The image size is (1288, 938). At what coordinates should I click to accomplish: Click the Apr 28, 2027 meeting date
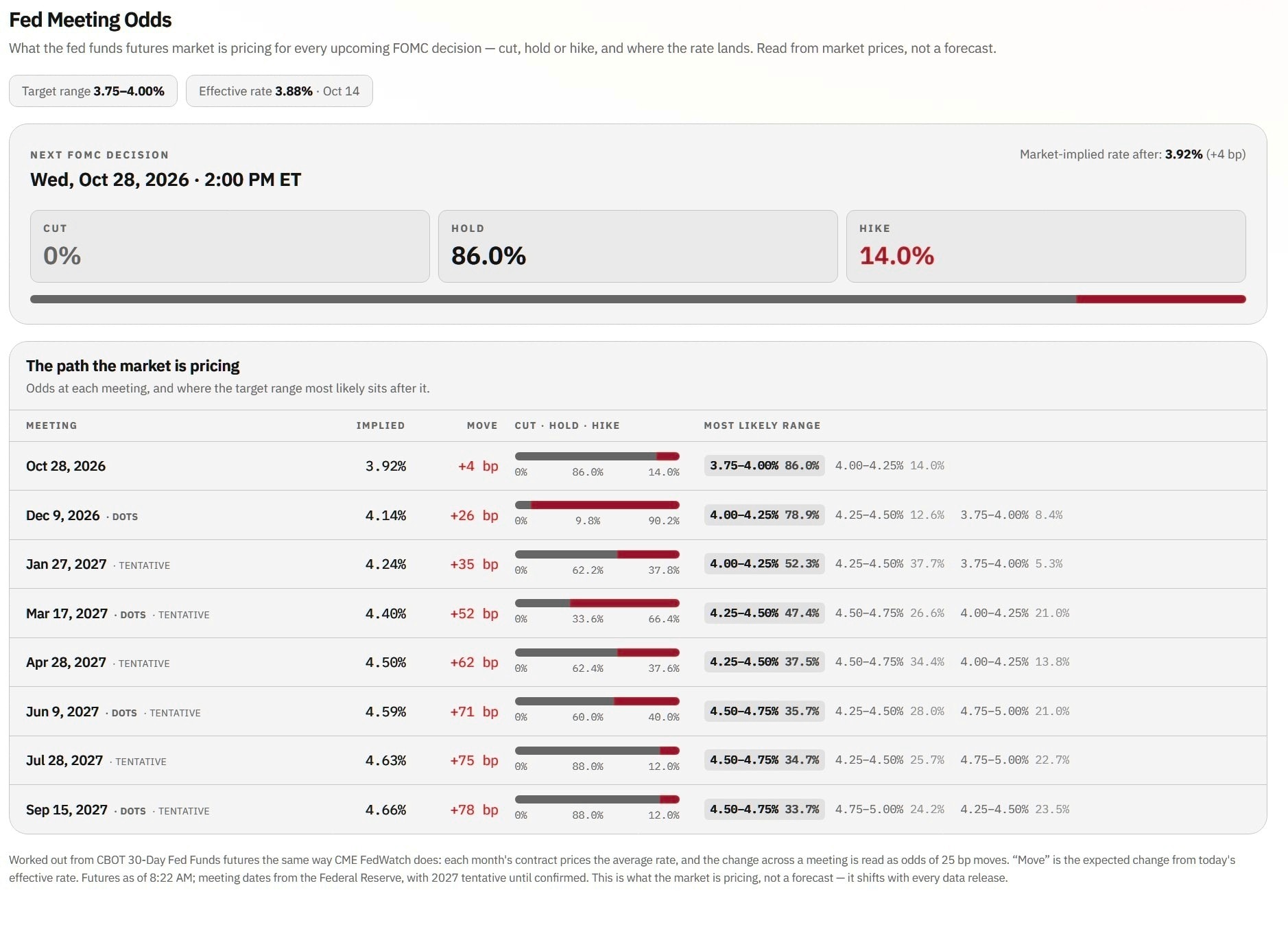tap(67, 662)
